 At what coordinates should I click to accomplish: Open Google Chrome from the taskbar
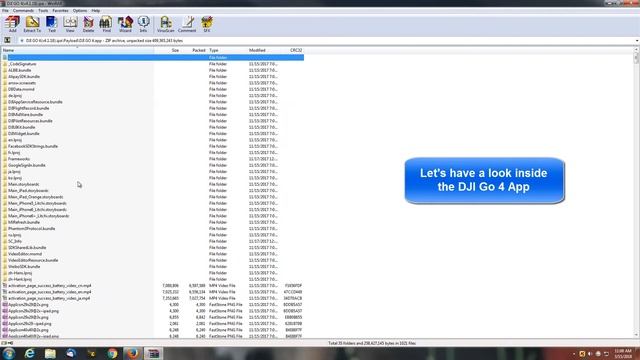[x=112, y=353]
